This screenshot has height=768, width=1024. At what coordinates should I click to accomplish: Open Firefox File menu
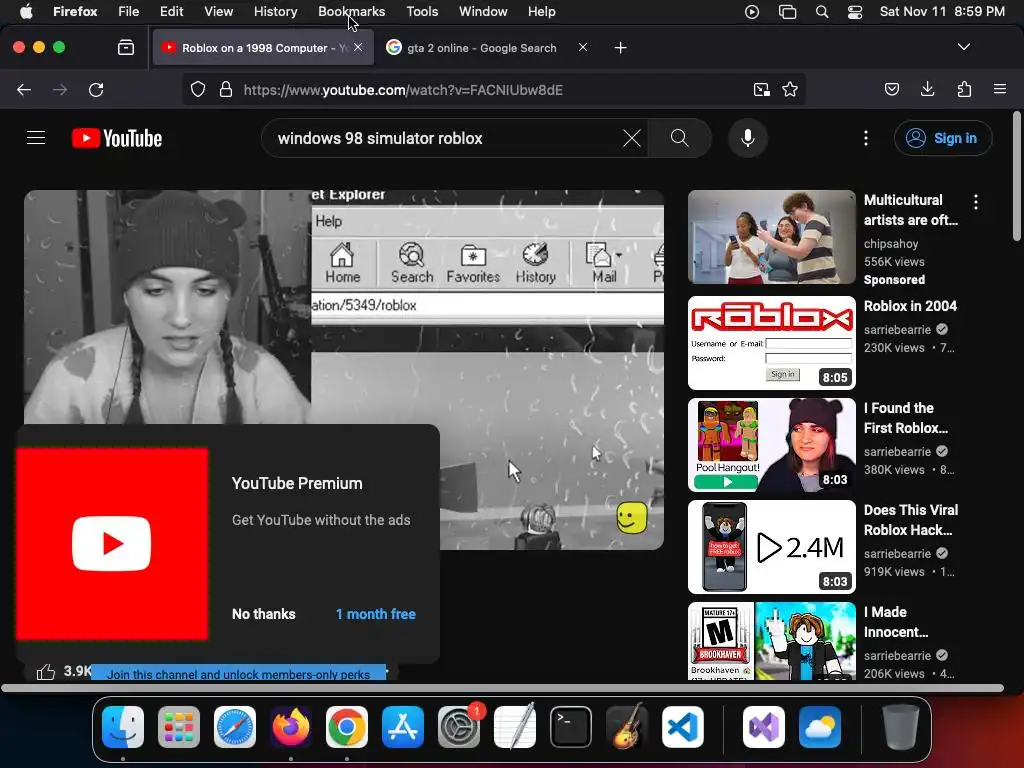[129, 11]
